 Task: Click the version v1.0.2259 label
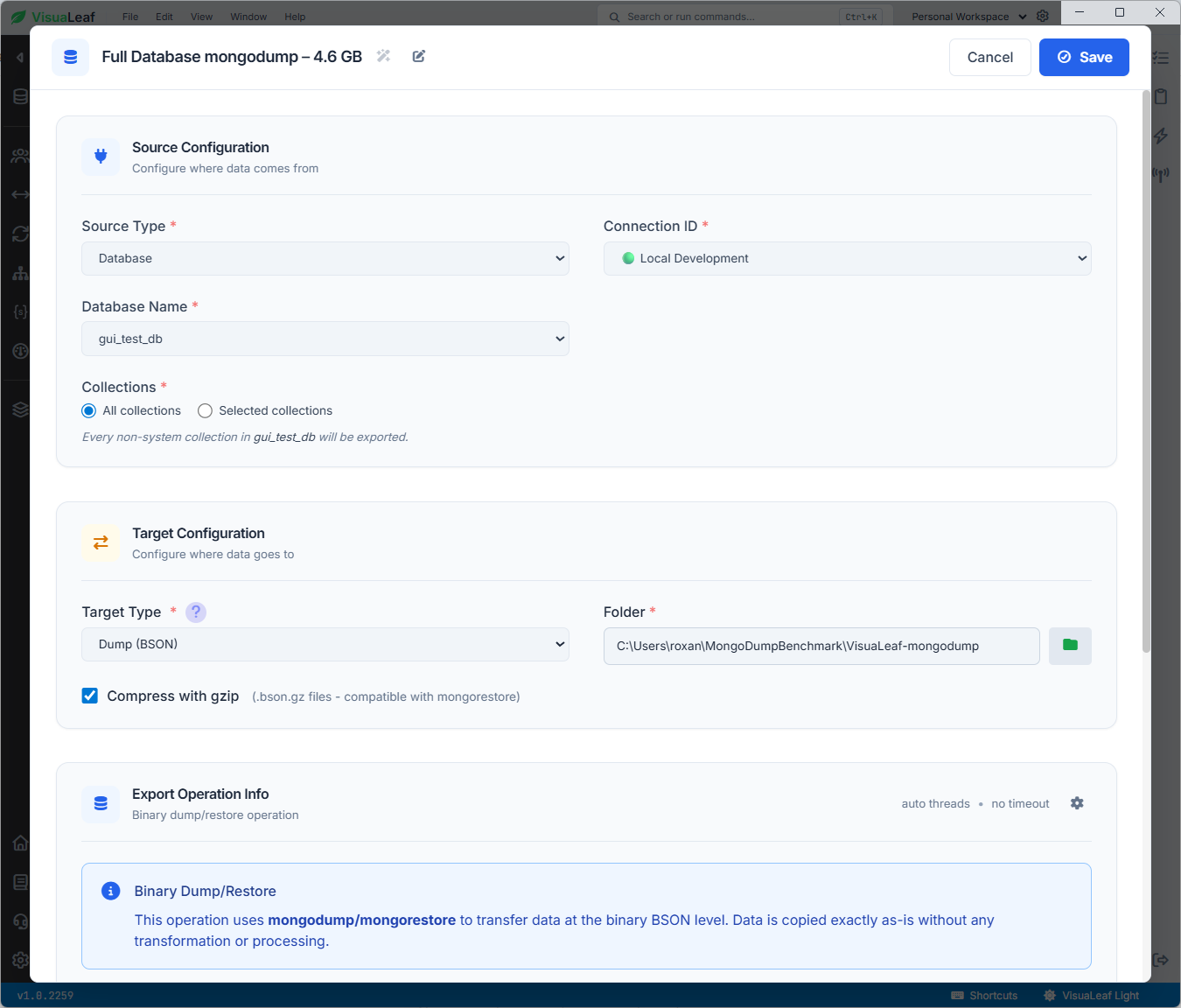pyautogui.click(x=45, y=996)
